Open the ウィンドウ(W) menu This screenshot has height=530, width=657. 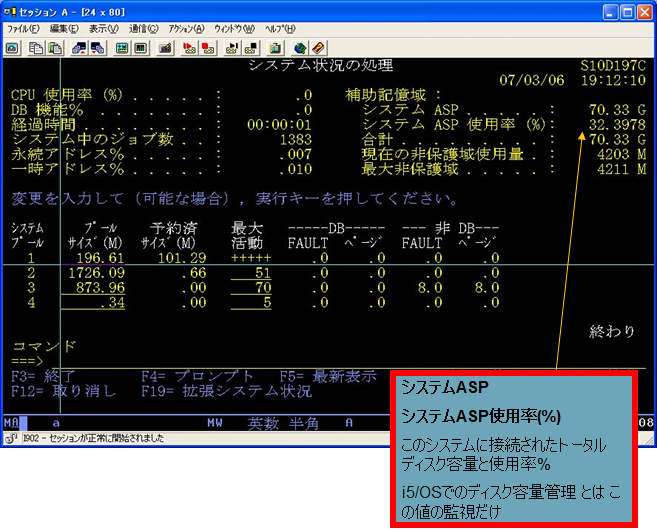click(x=234, y=29)
